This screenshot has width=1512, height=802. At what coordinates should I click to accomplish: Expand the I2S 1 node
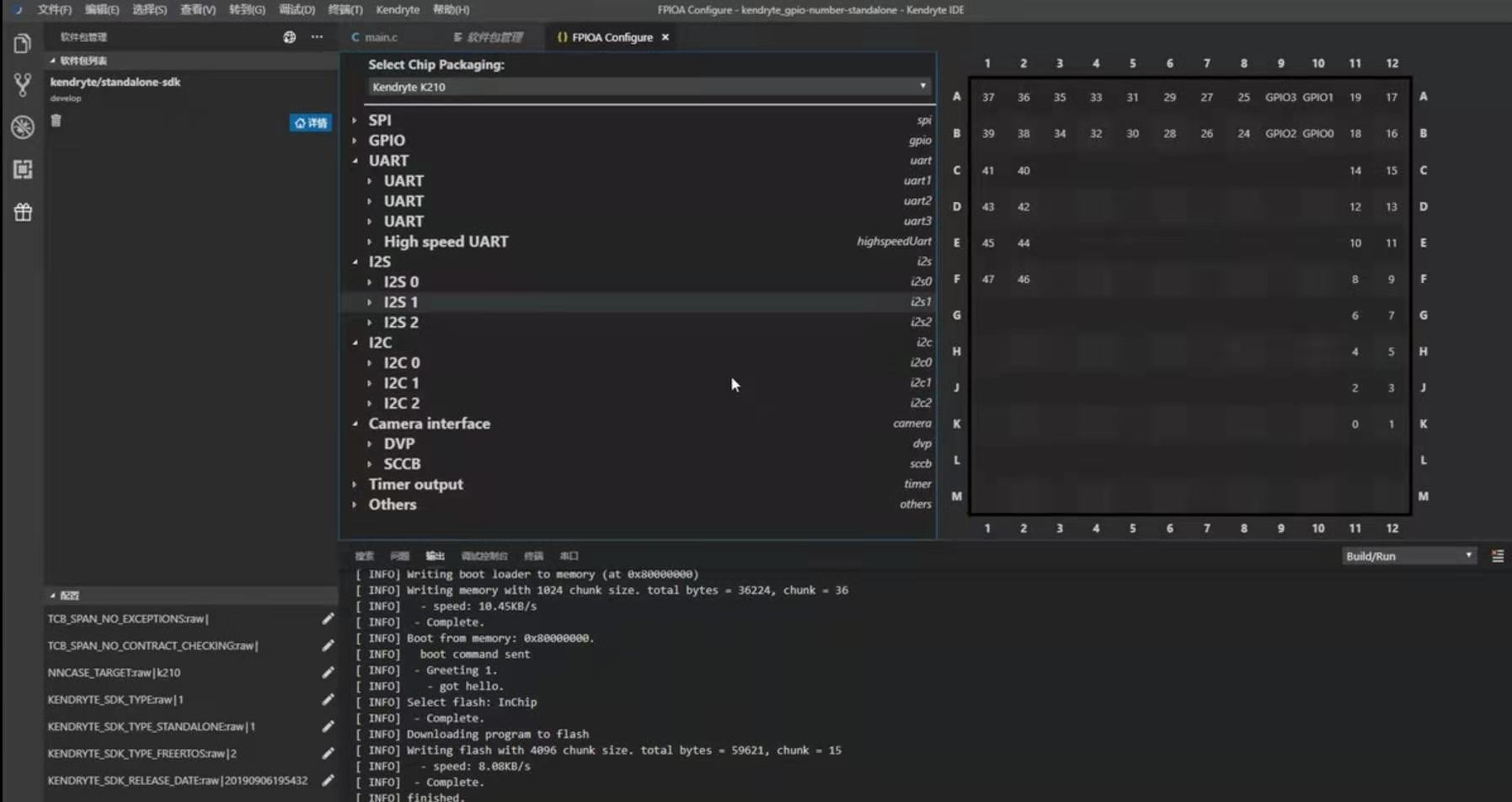pos(370,302)
